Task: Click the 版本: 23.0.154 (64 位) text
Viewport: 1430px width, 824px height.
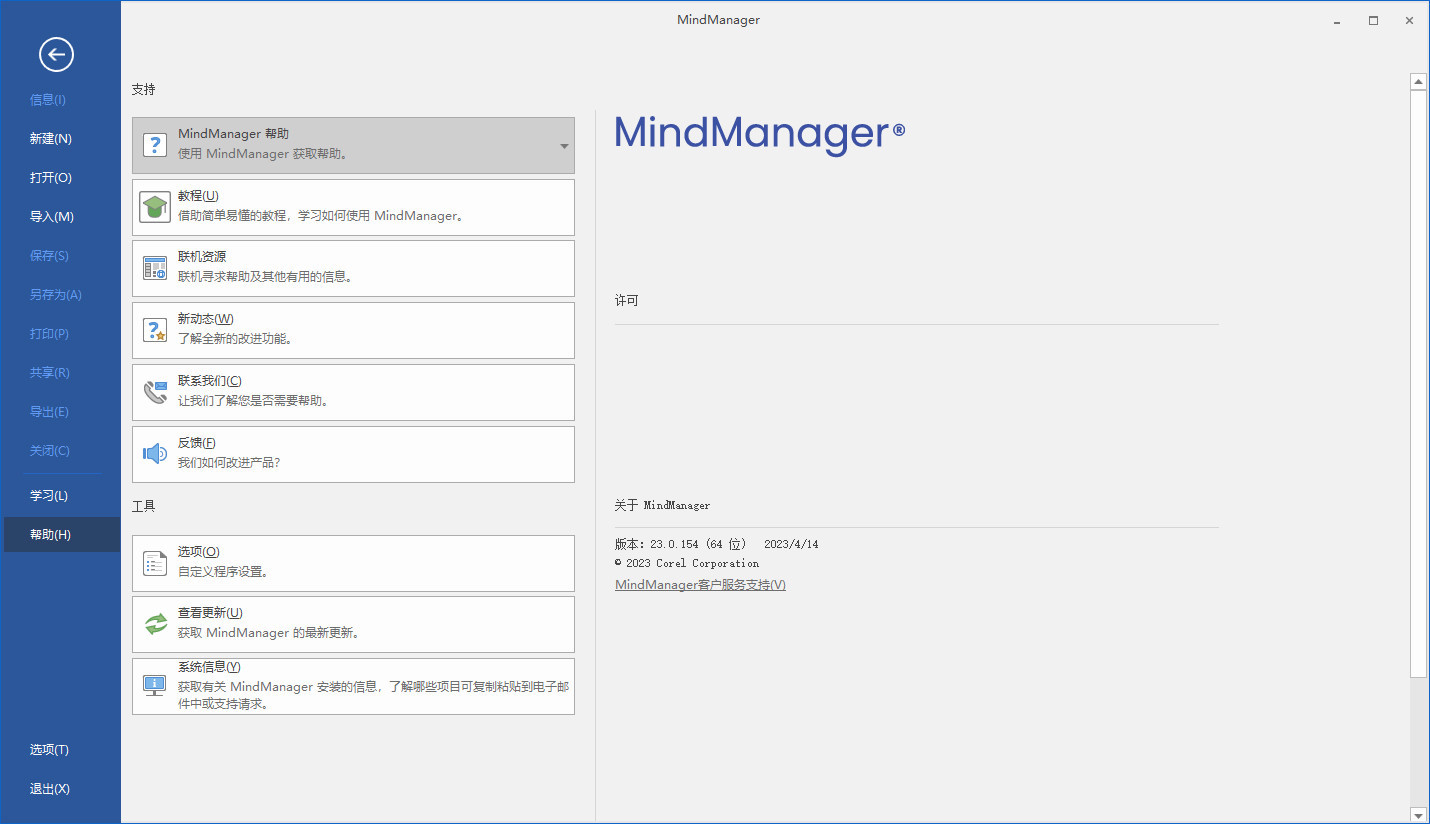Action: pos(681,544)
